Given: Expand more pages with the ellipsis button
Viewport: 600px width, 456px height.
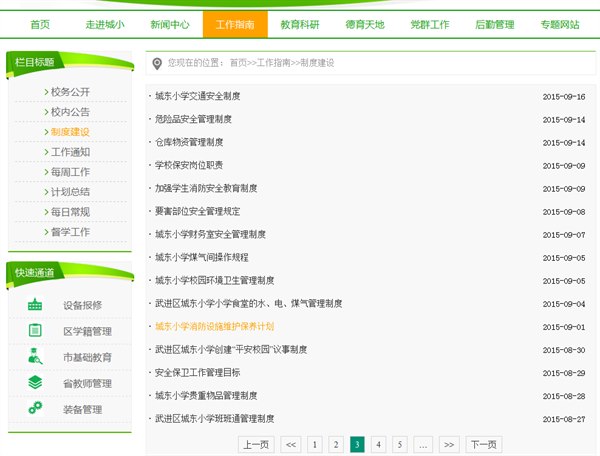Looking at the screenshot, I should [x=424, y=445].
